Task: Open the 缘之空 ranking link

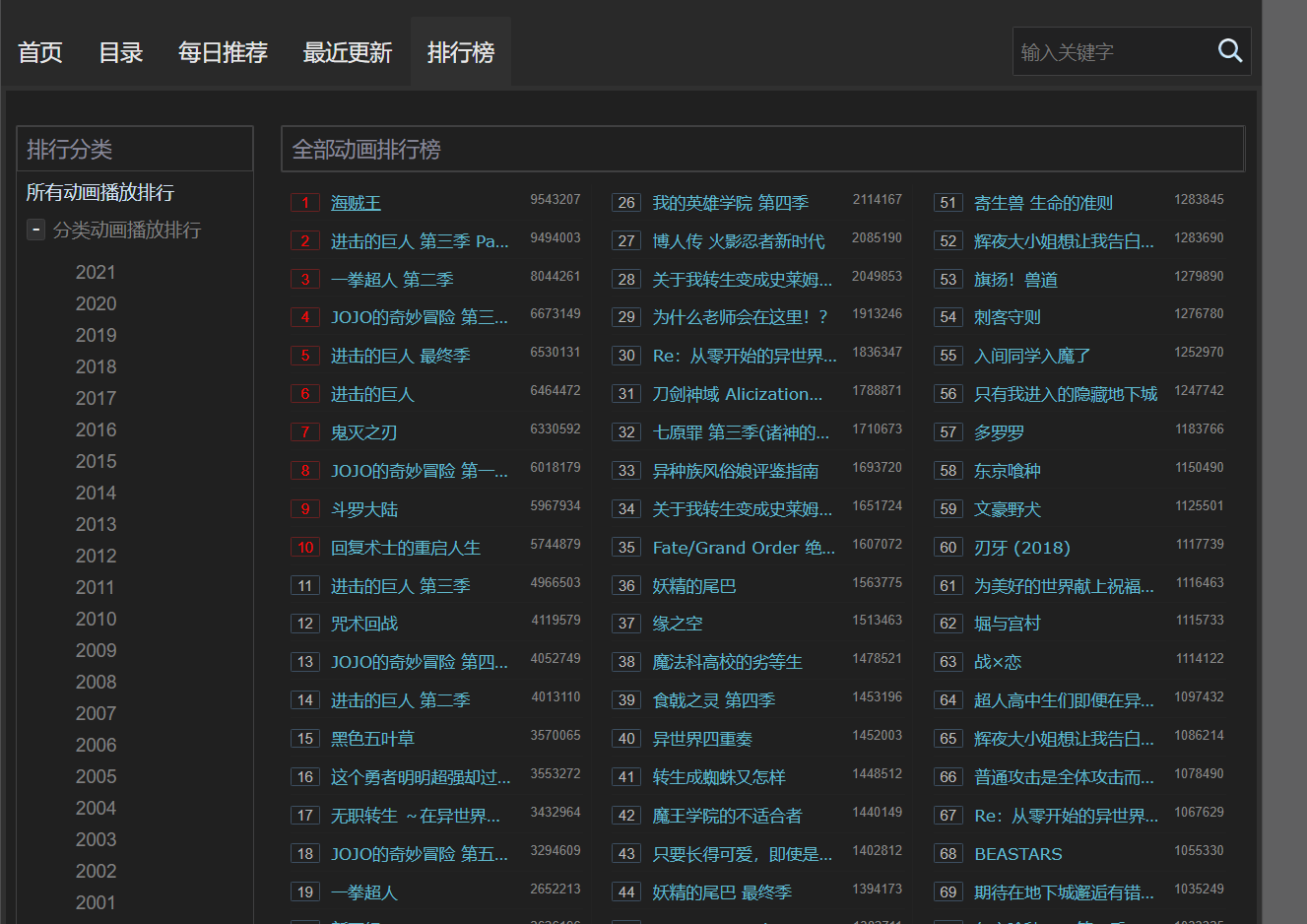Action: coord(677,624)
